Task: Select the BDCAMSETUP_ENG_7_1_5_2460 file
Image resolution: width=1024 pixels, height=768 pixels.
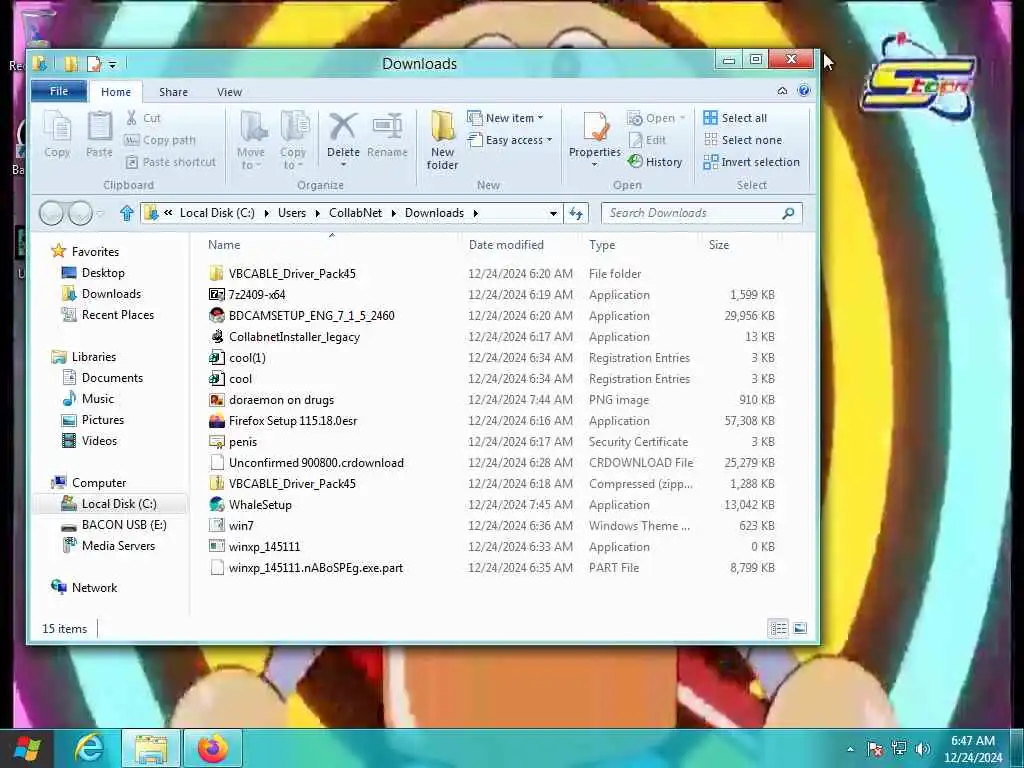Action: pyautogui.click(x=302, y=315)
